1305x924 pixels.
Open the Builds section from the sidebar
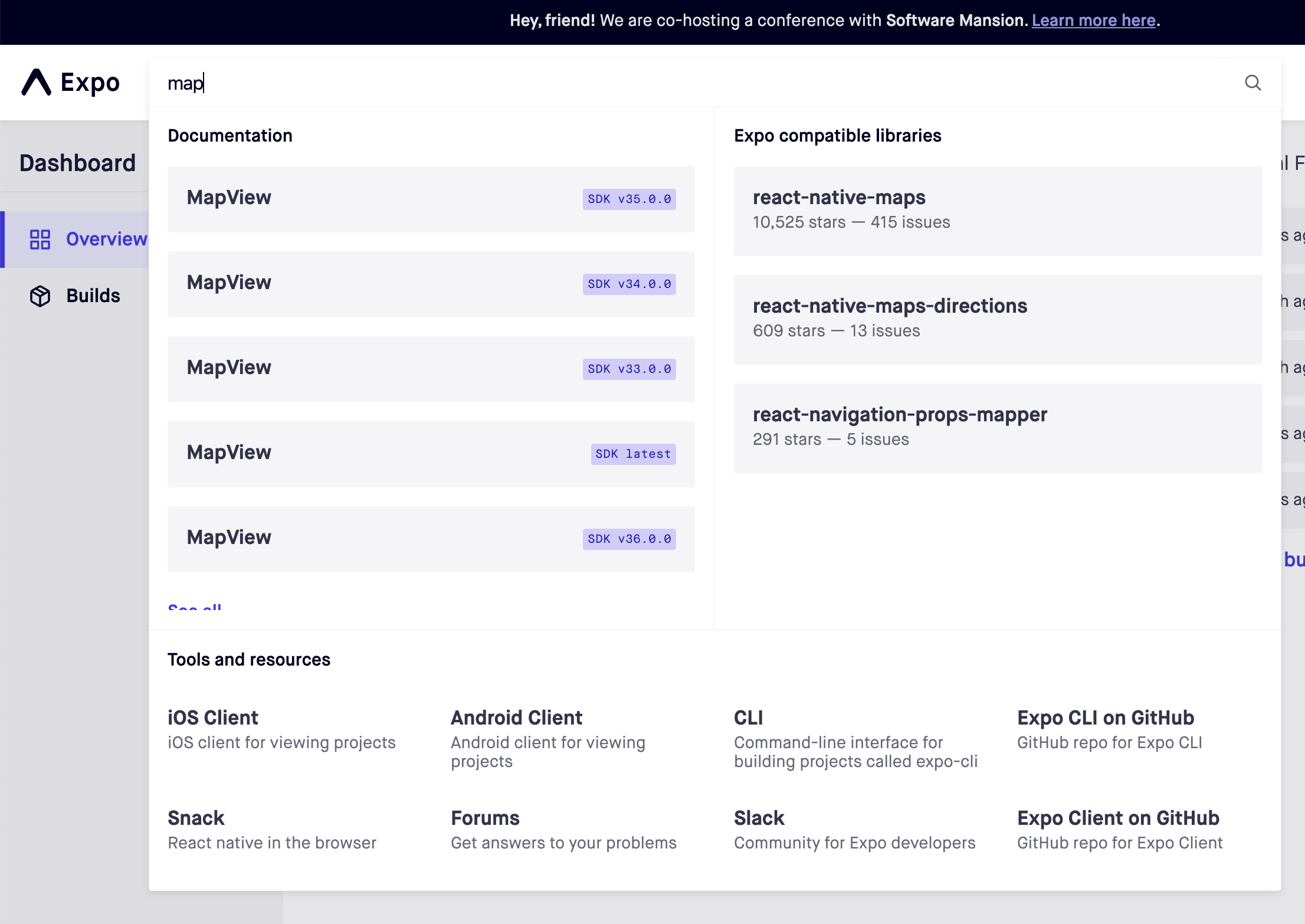(93, 296)
